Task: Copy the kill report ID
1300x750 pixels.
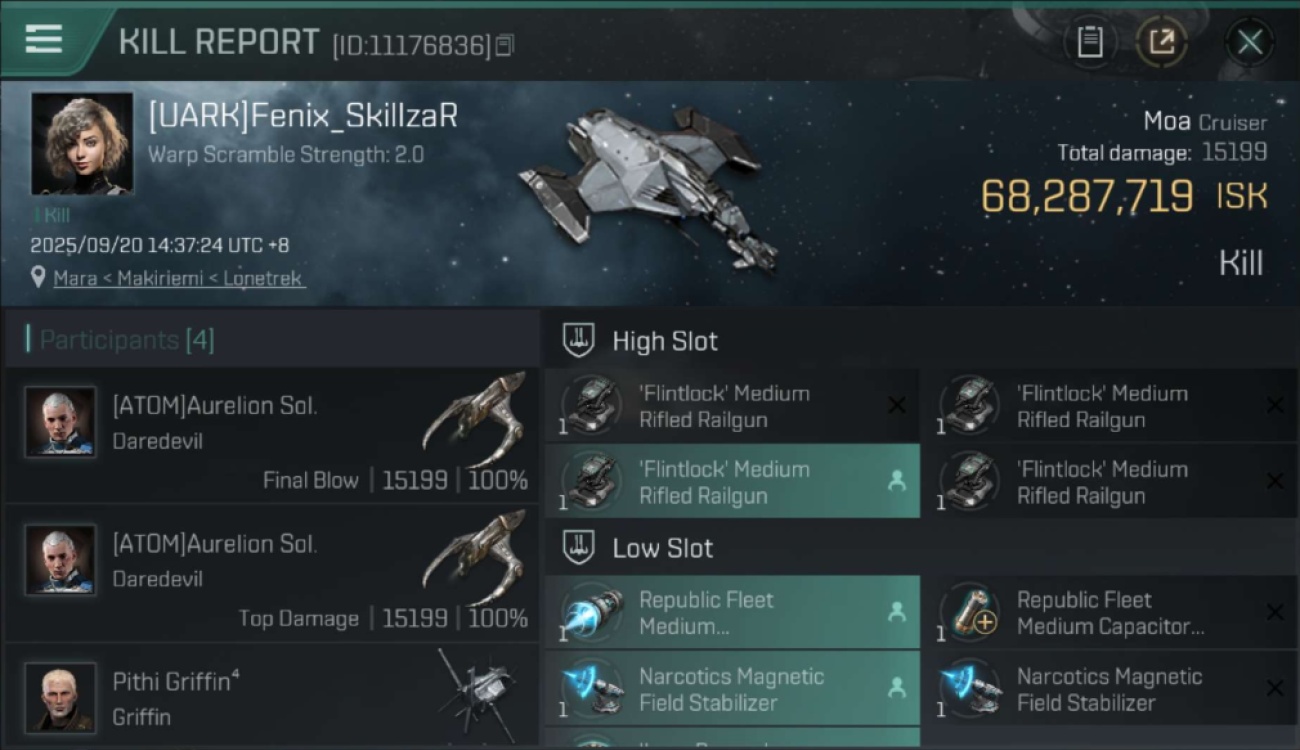Action: click(505, 45)
